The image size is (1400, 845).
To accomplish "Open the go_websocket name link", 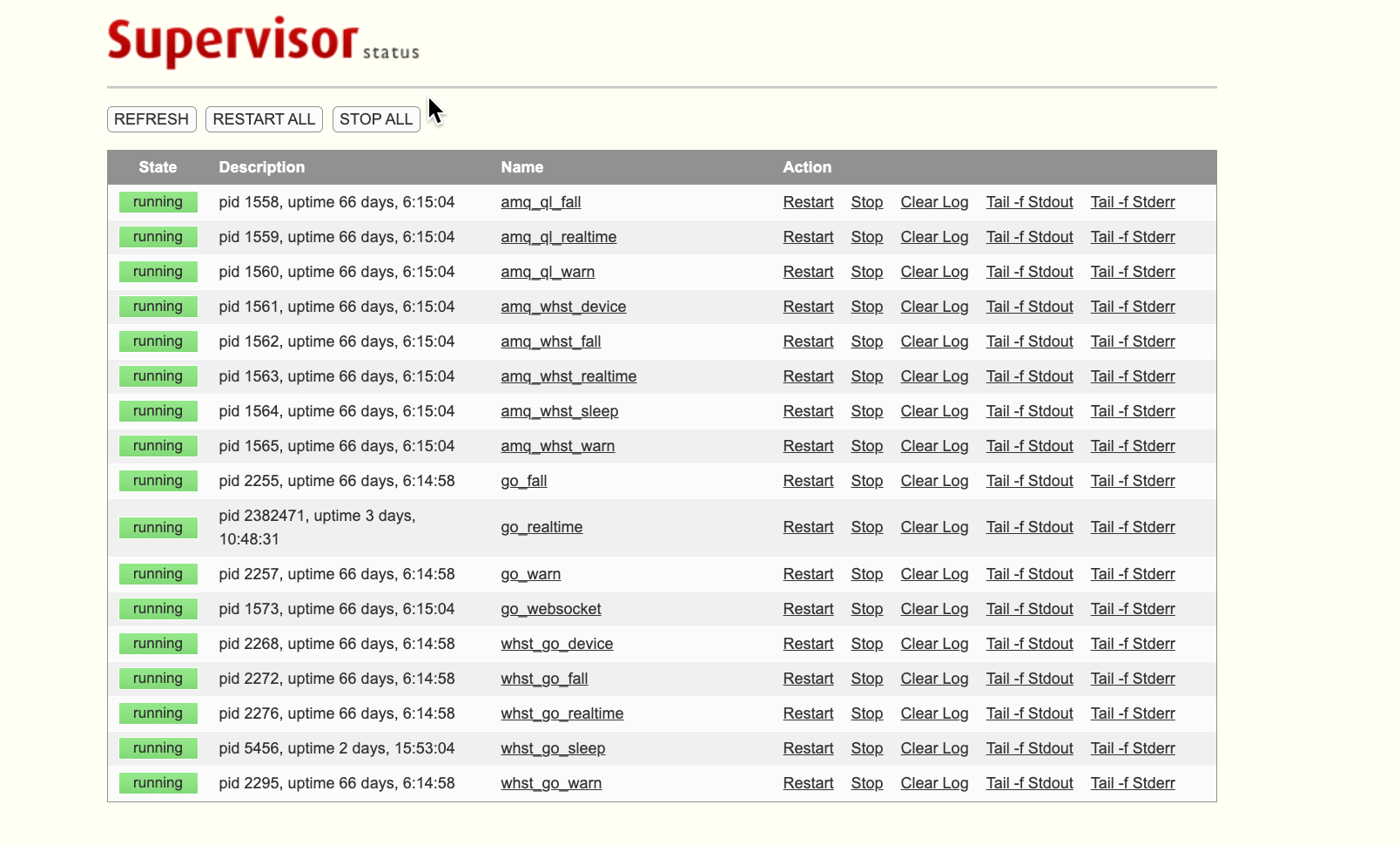I will (551, 609).
